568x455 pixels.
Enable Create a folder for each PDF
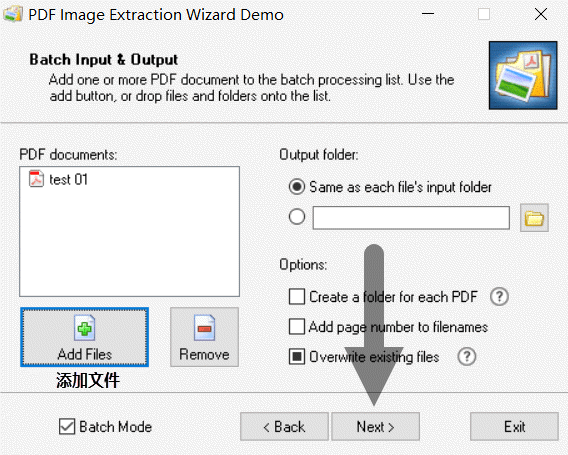pos(297,297)
